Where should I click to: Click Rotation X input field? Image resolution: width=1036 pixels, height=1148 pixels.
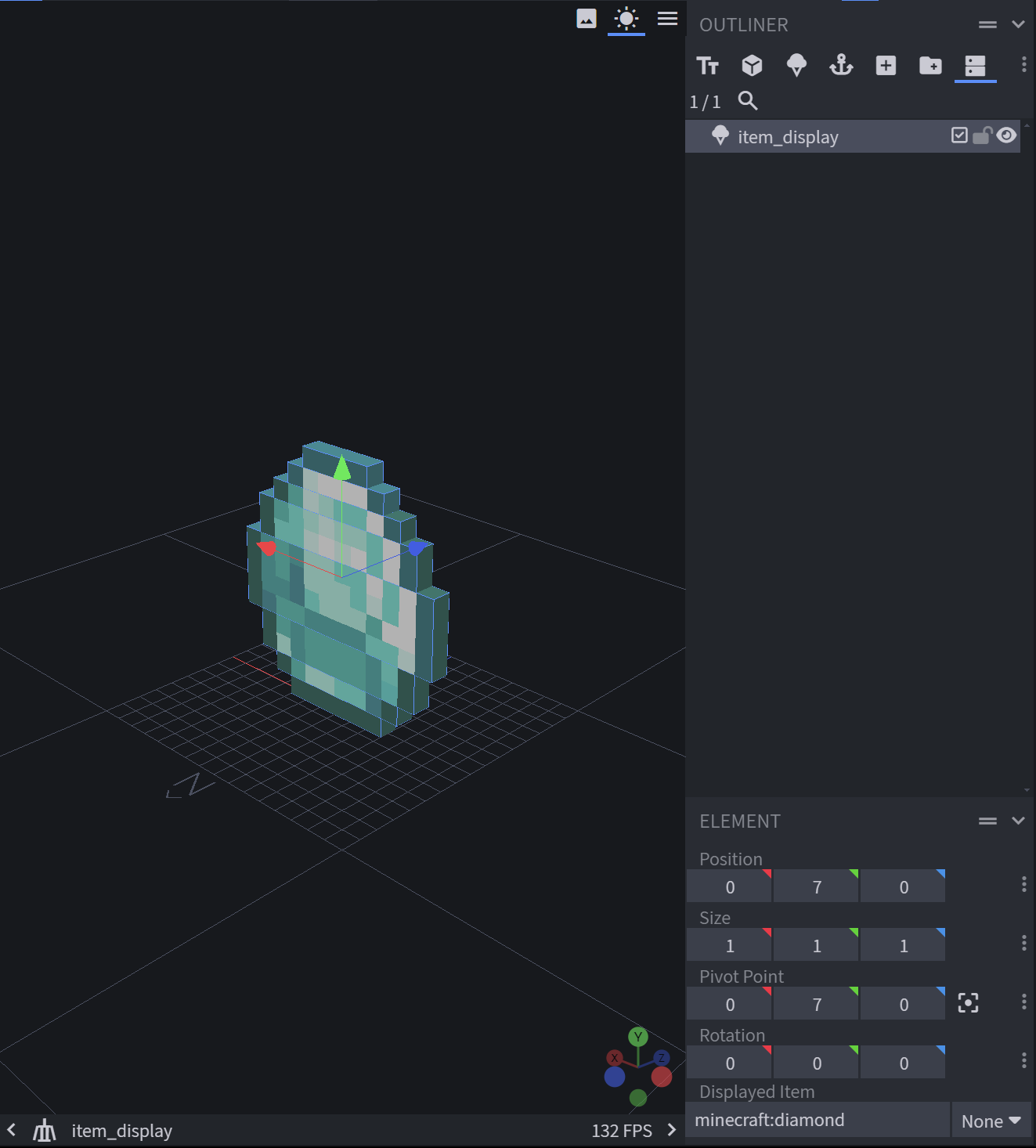tap(730, 1063)
